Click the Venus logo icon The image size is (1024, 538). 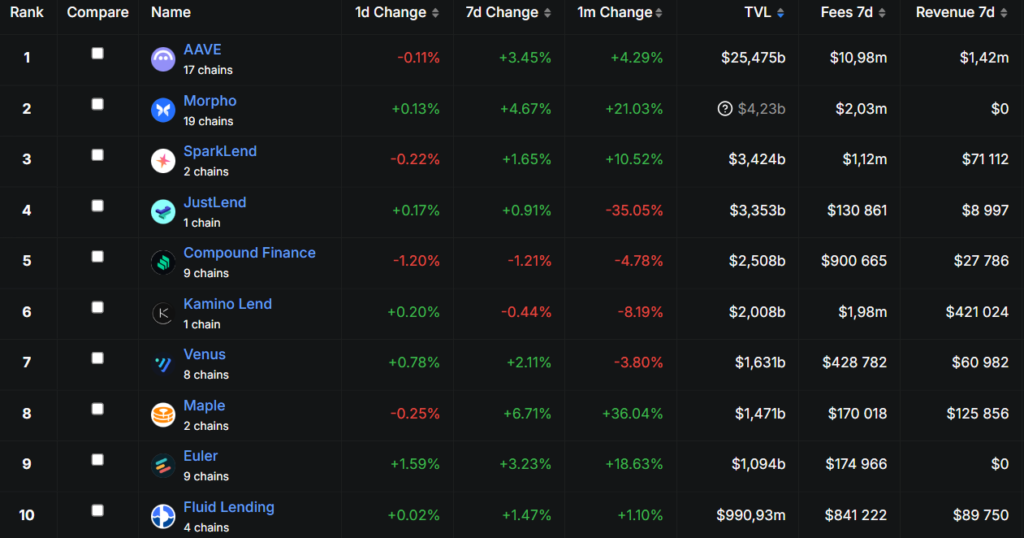tap(163, 364)
